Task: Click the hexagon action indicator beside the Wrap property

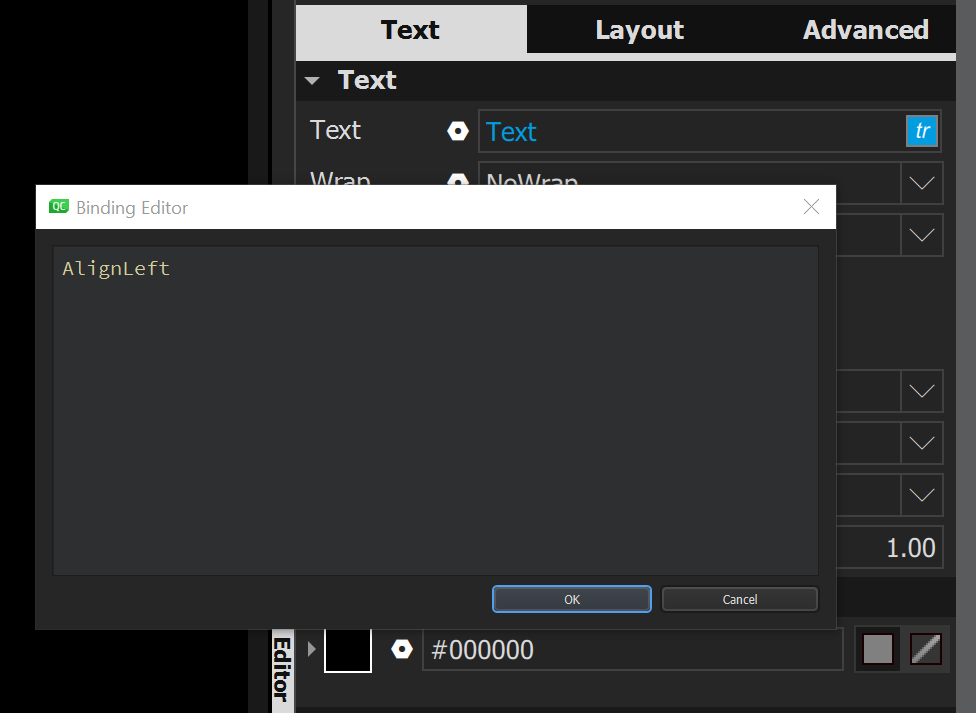Action: [457, 183]
